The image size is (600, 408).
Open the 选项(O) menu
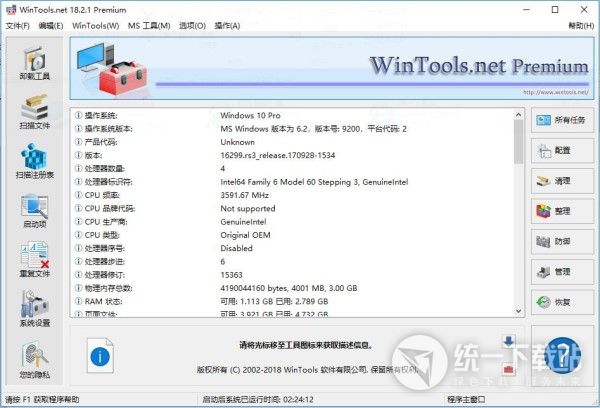coord(192,26)
